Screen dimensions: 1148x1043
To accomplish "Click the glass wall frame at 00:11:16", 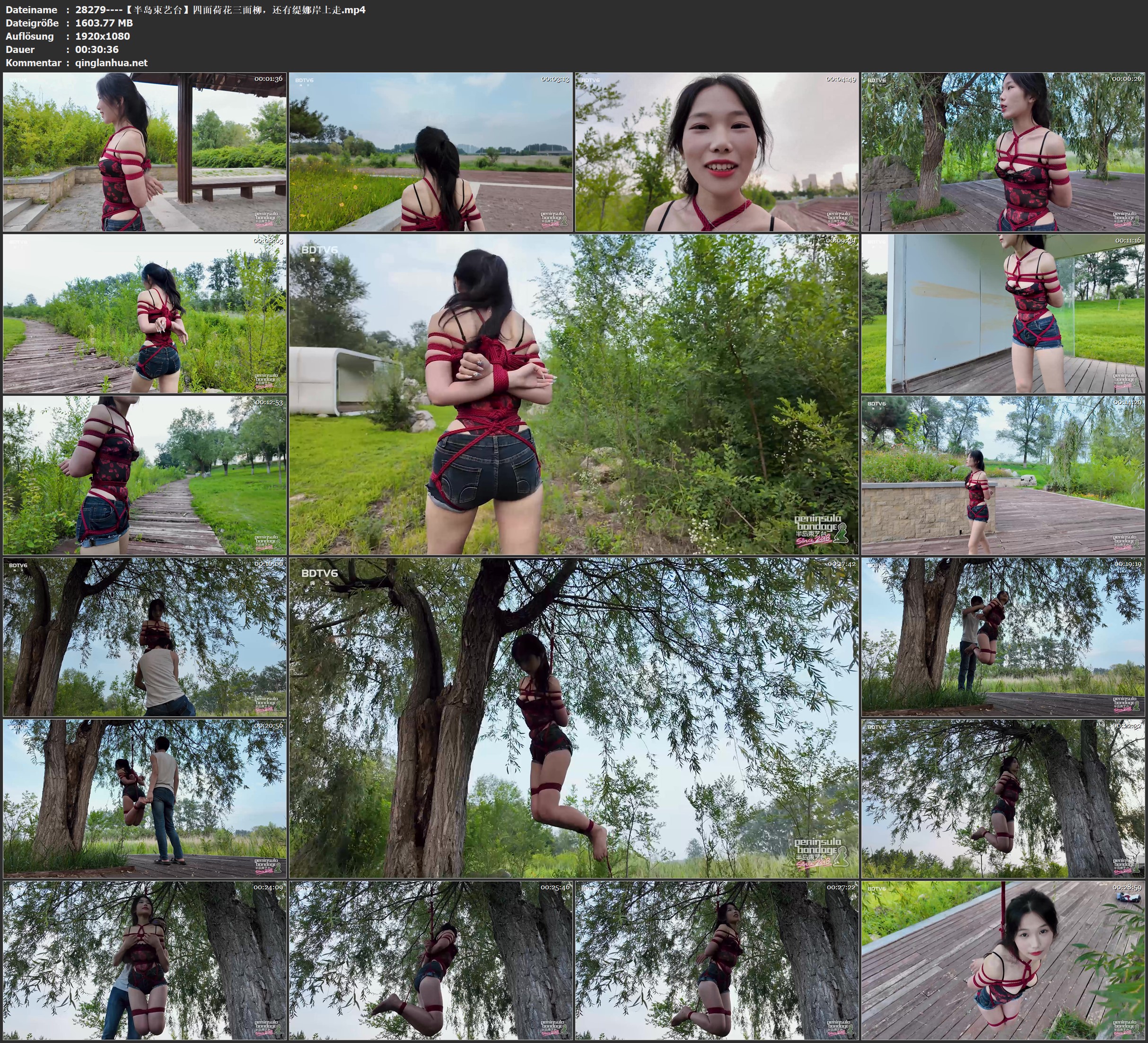I will click(1003, 313).
